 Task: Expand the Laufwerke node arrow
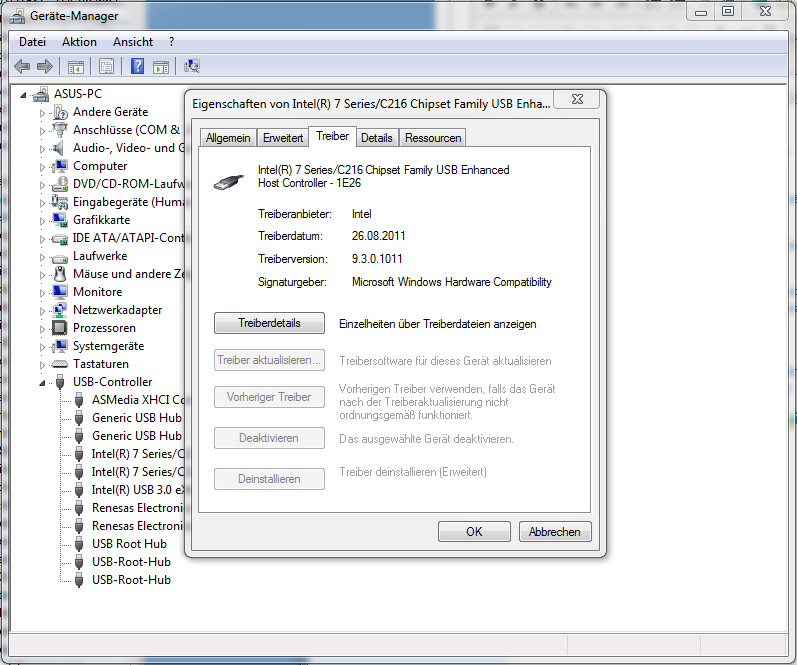43,257
